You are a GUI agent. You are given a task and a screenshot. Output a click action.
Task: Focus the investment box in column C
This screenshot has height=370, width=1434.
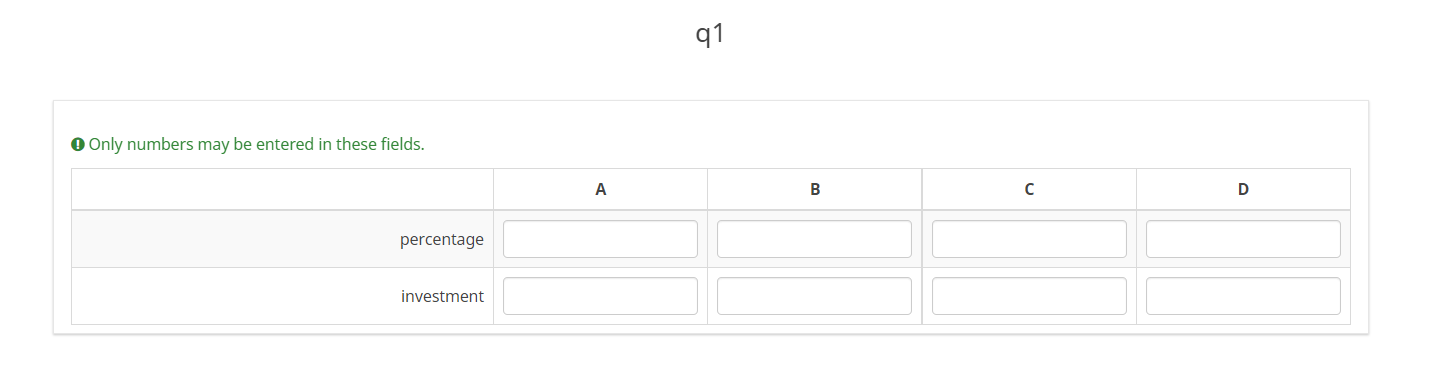point(1029,296)
